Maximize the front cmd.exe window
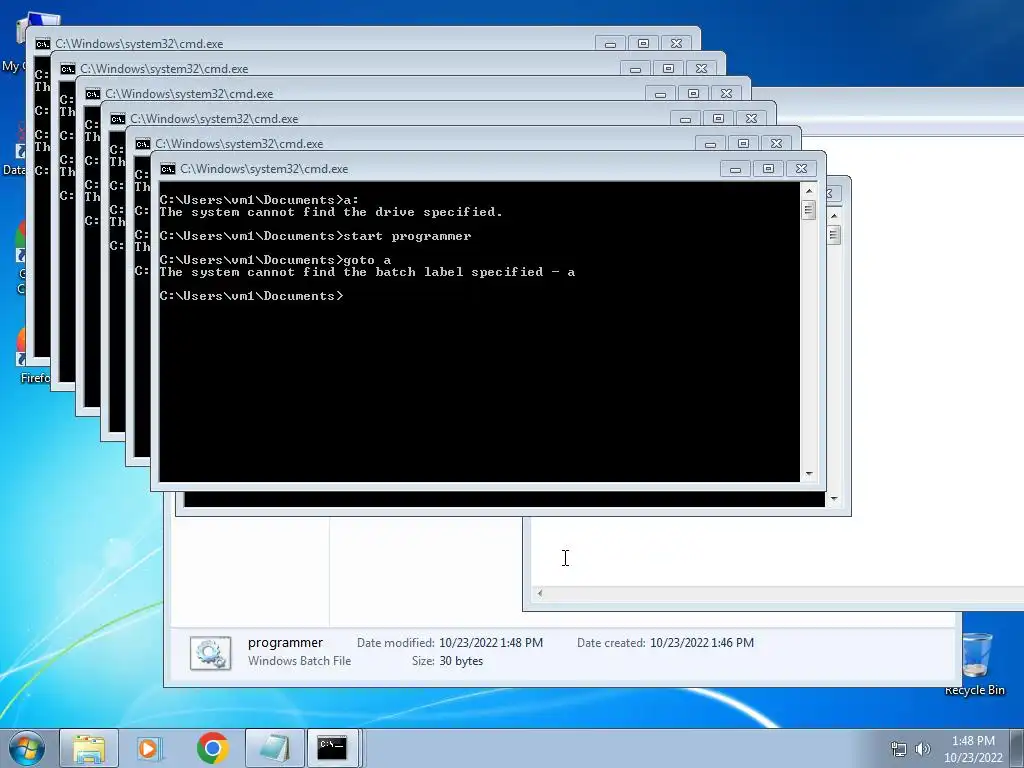The image size is (1024, 768). click(x=768, y=169)
